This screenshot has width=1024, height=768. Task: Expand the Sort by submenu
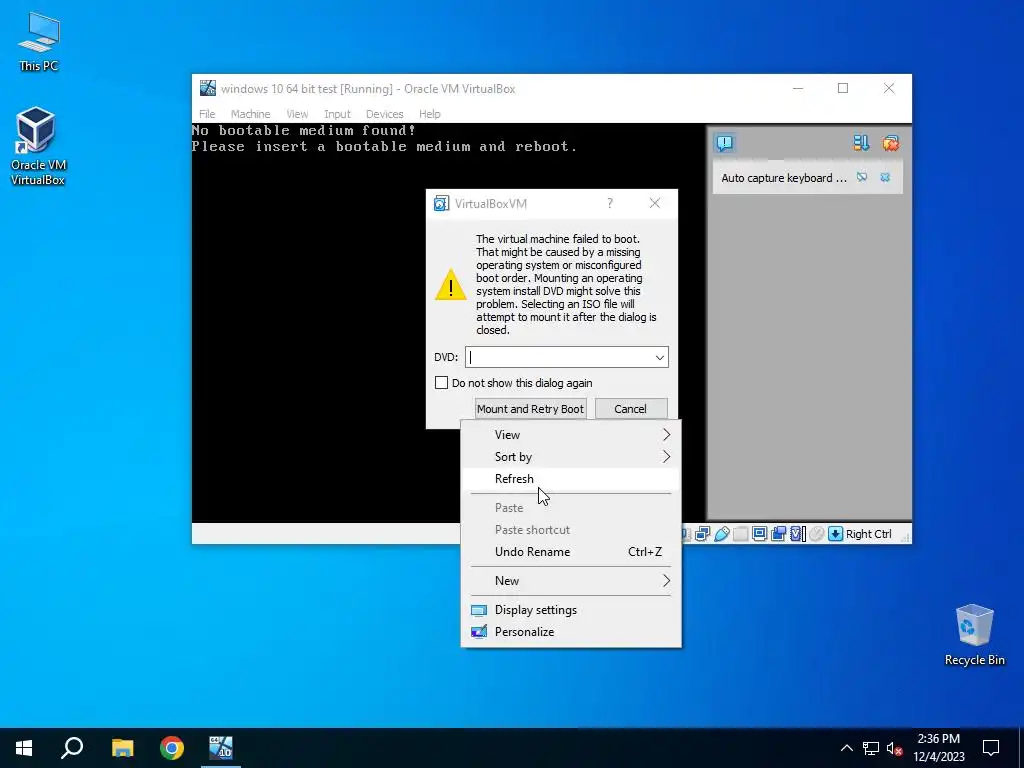pos(571,456)
